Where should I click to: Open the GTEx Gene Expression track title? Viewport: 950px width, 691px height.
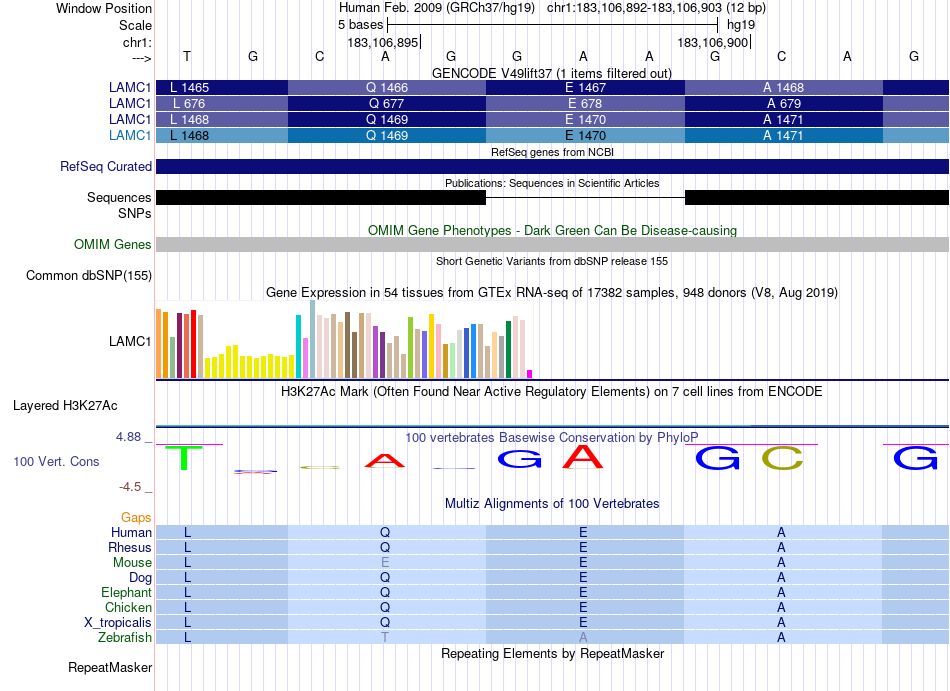tap(552, 293)
